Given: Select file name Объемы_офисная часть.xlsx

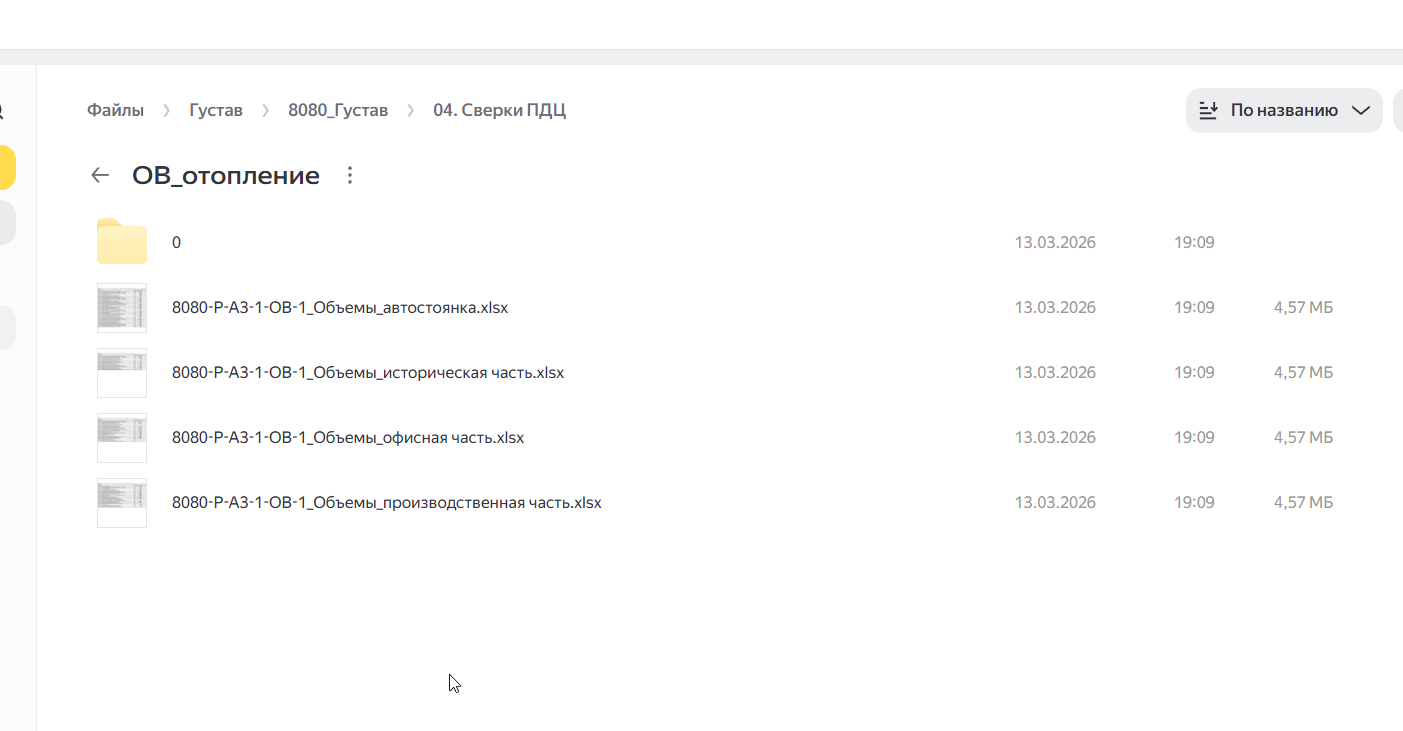Looking at the screenshot, I should [348, 438].
